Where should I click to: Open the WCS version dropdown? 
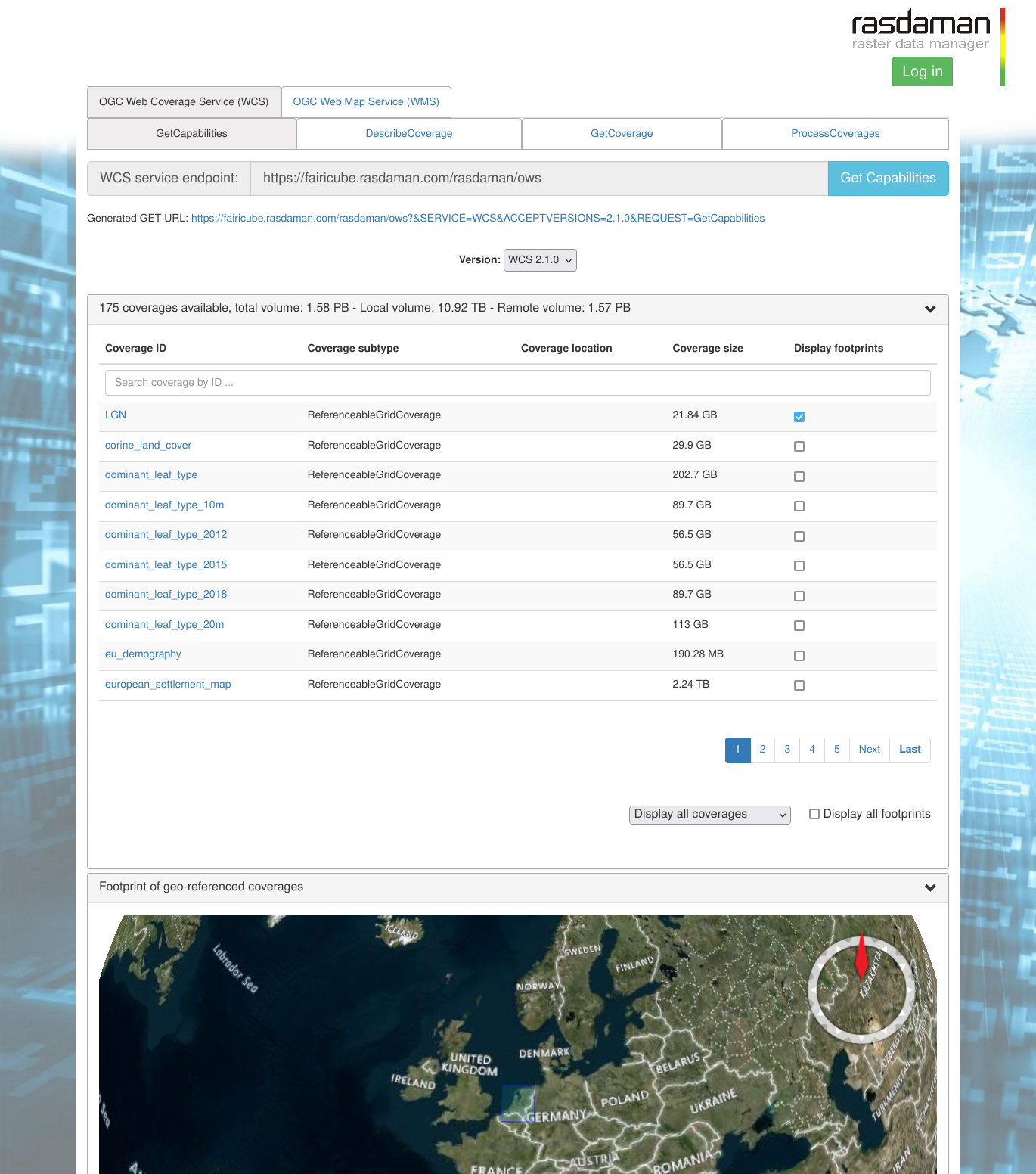tap(540, 260)
